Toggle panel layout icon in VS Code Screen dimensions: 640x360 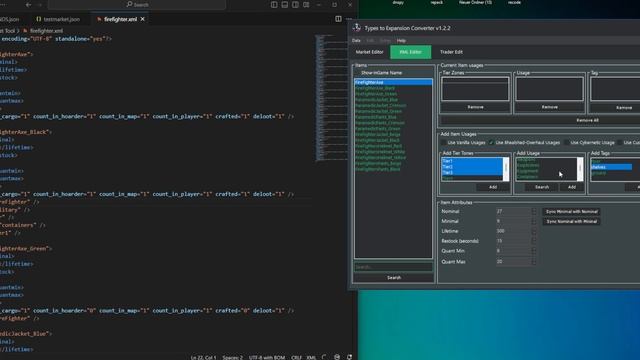click(x=284, y=5)
